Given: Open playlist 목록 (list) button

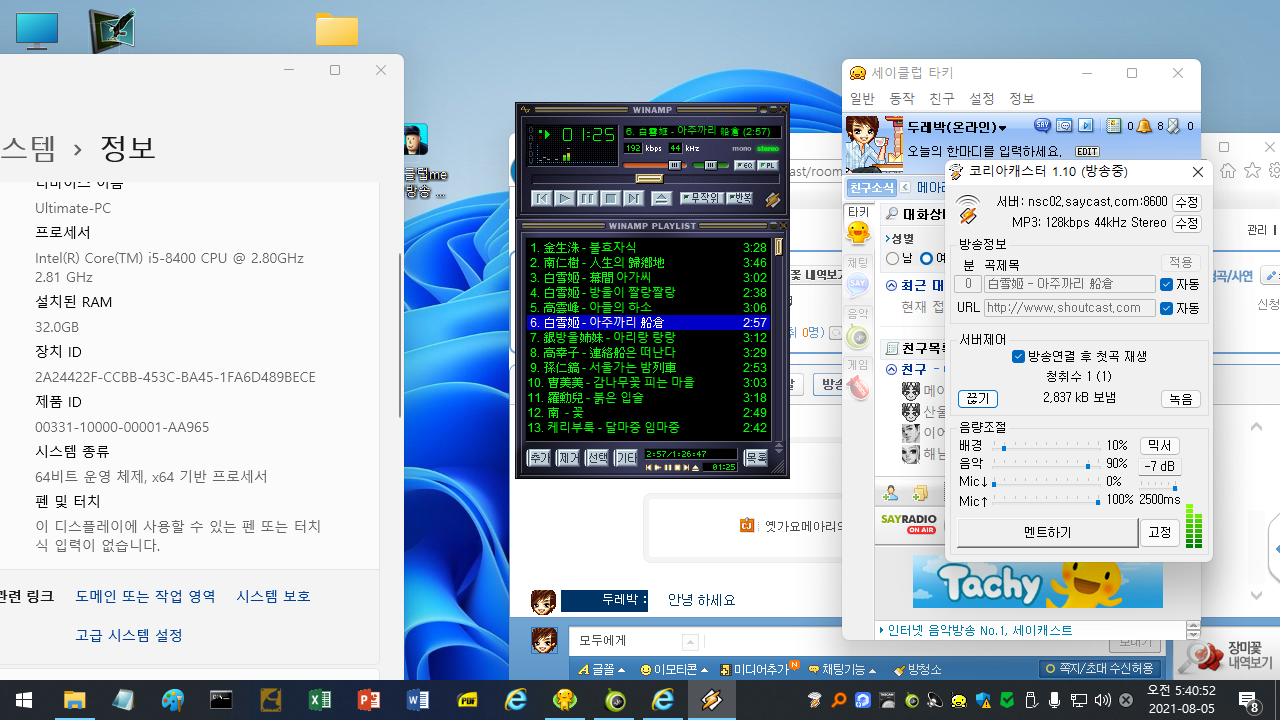Looking at the screenshot, I should pyautogui.click(x=756, y=458).
